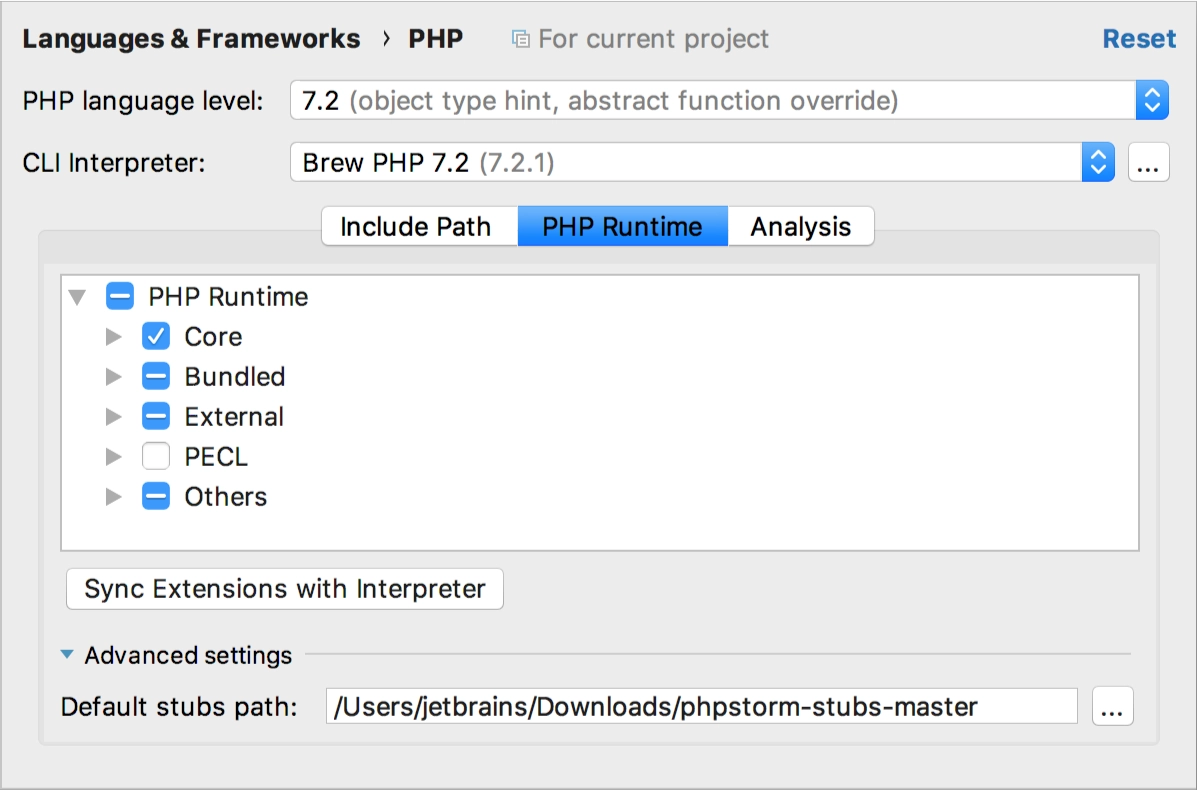Collapse the Advanced settings section

(x=67, y=655)
